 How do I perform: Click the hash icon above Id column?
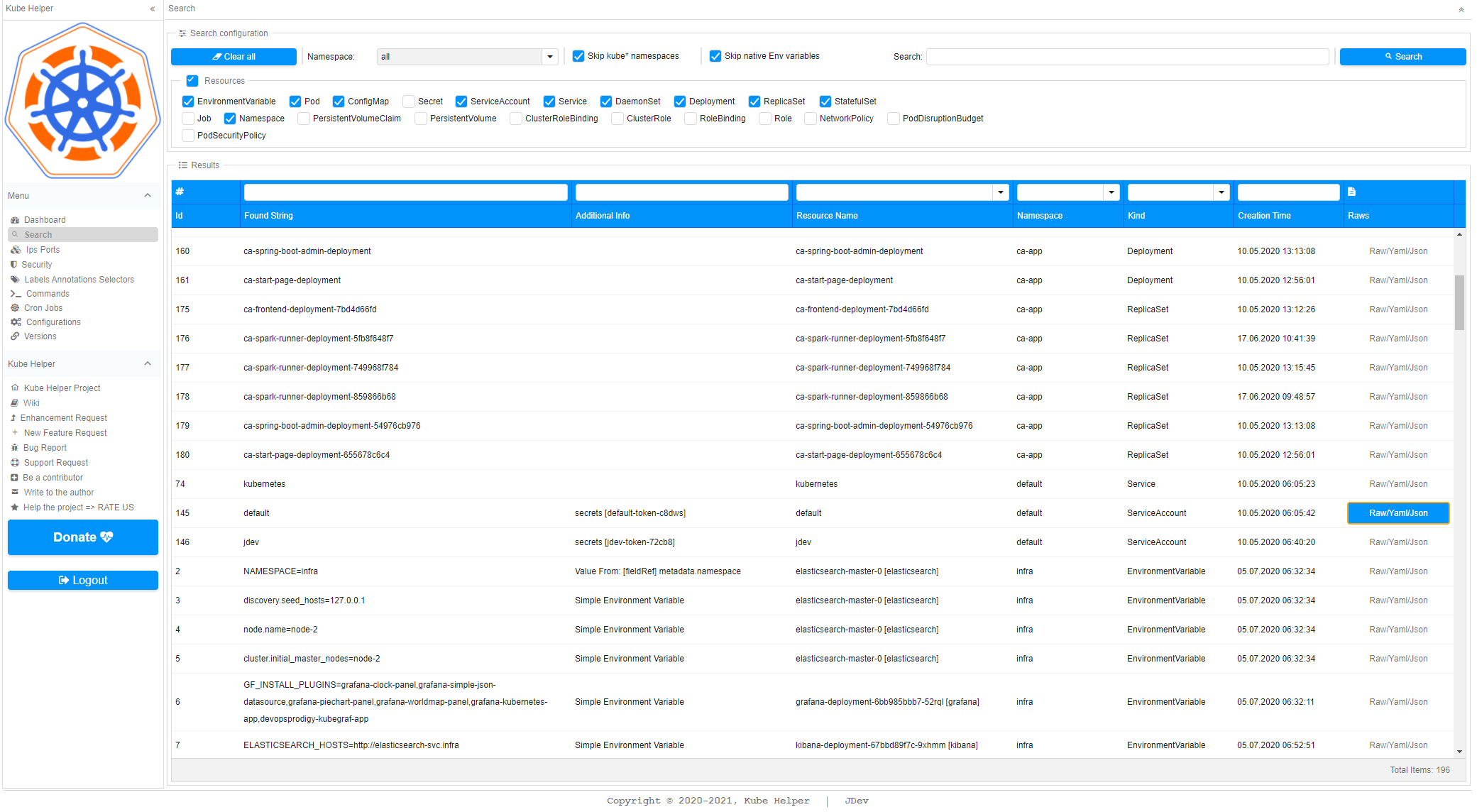(x=180, y=192)
